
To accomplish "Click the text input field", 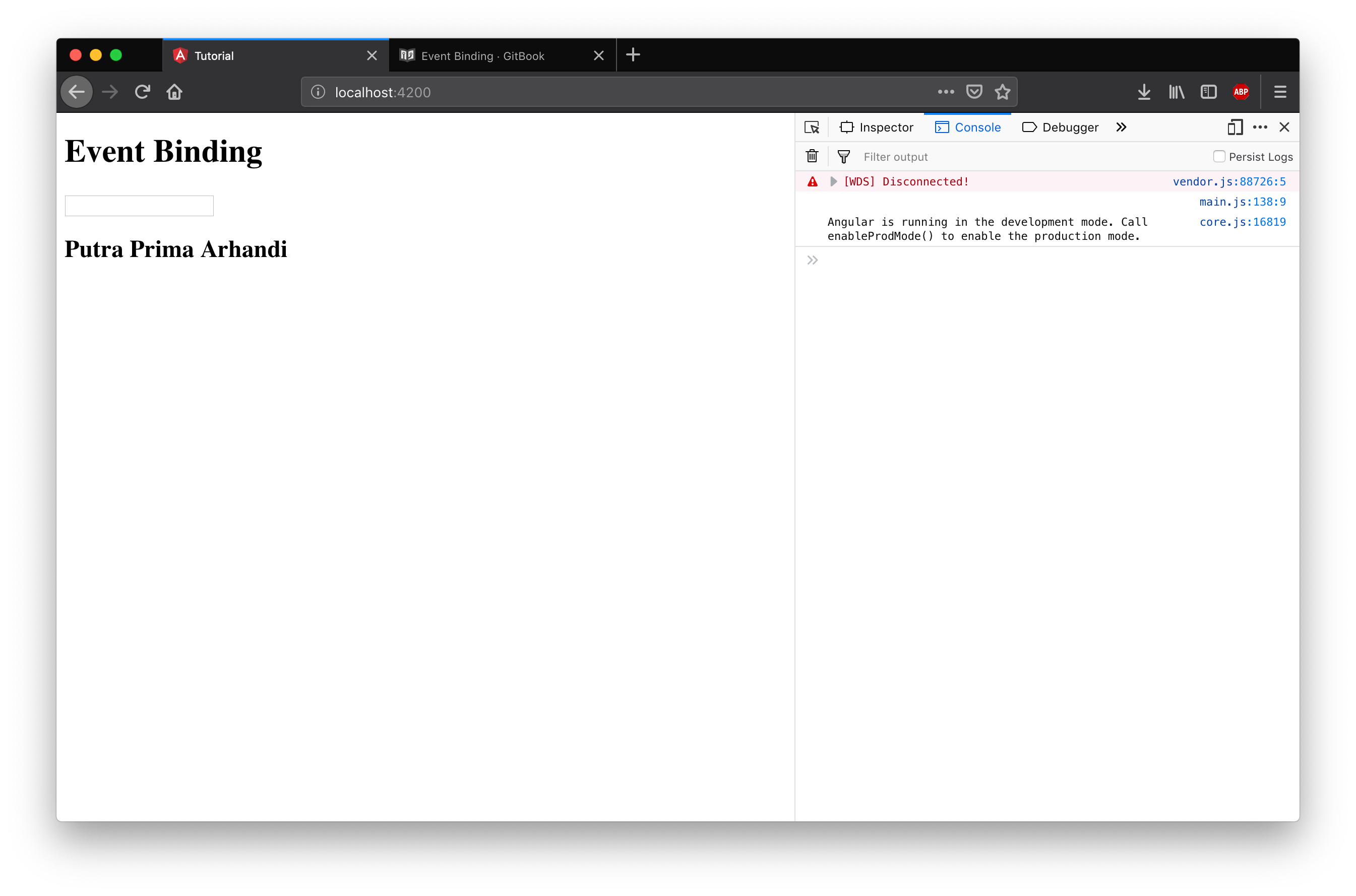I will [139, 205].
